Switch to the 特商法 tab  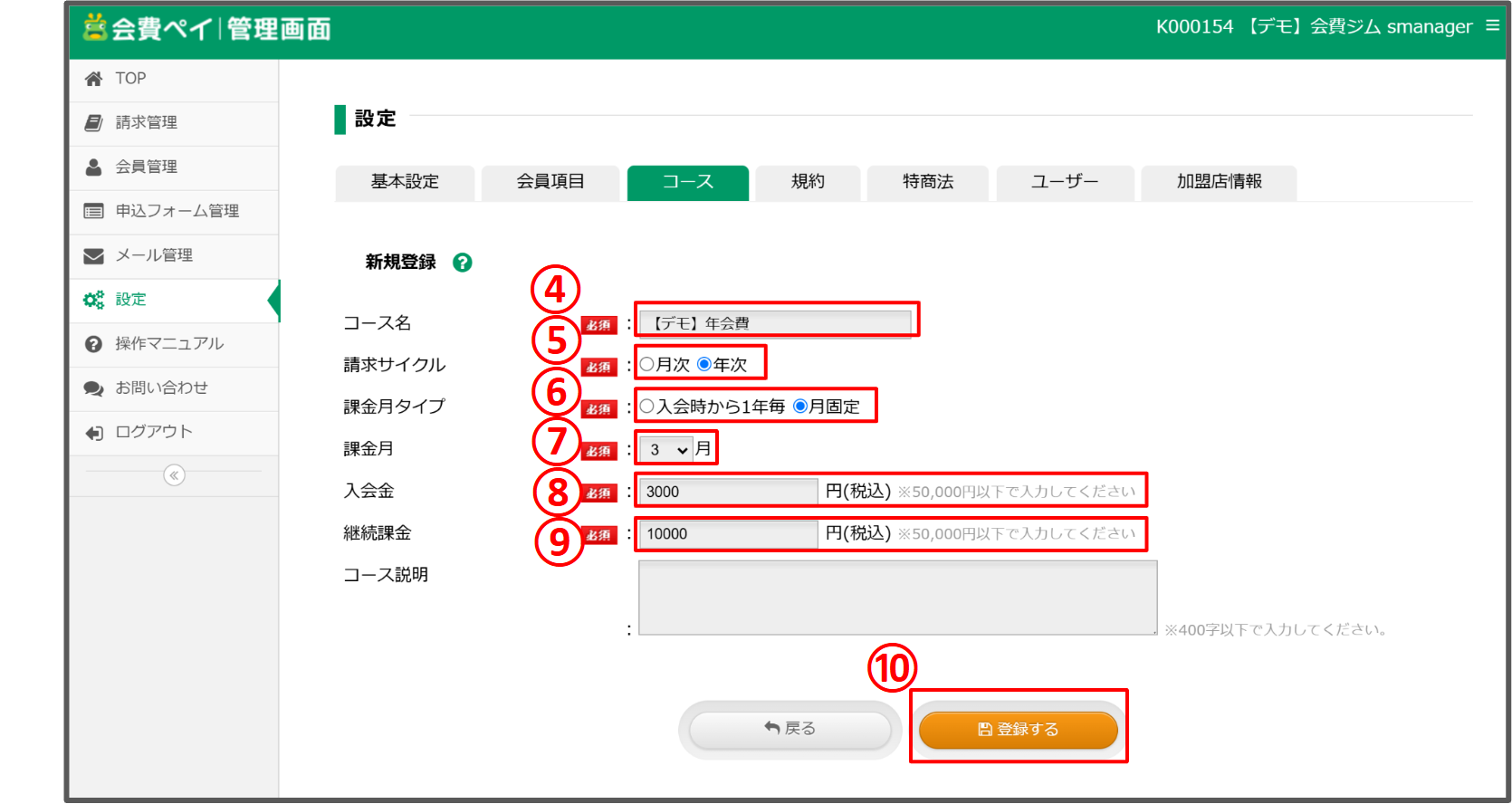[x=928, y=182]
